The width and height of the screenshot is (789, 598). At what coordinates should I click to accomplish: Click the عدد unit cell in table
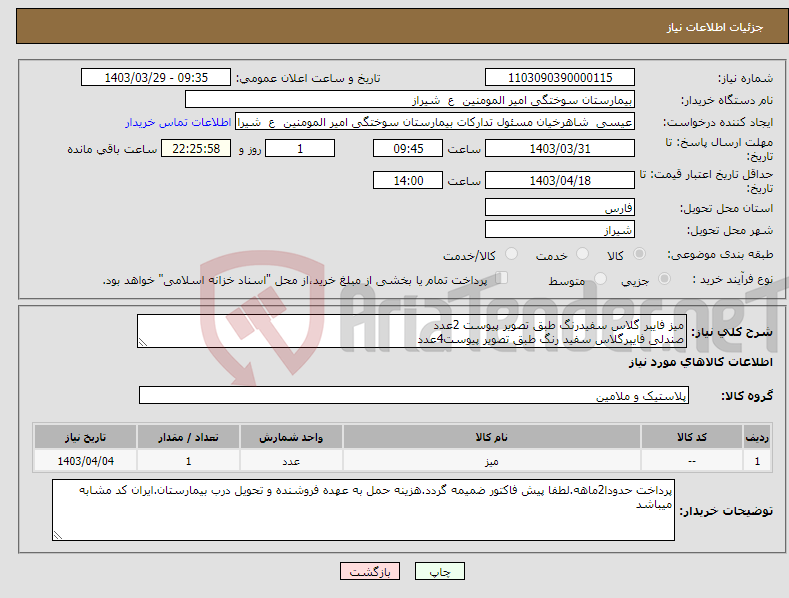pos(291,461)
